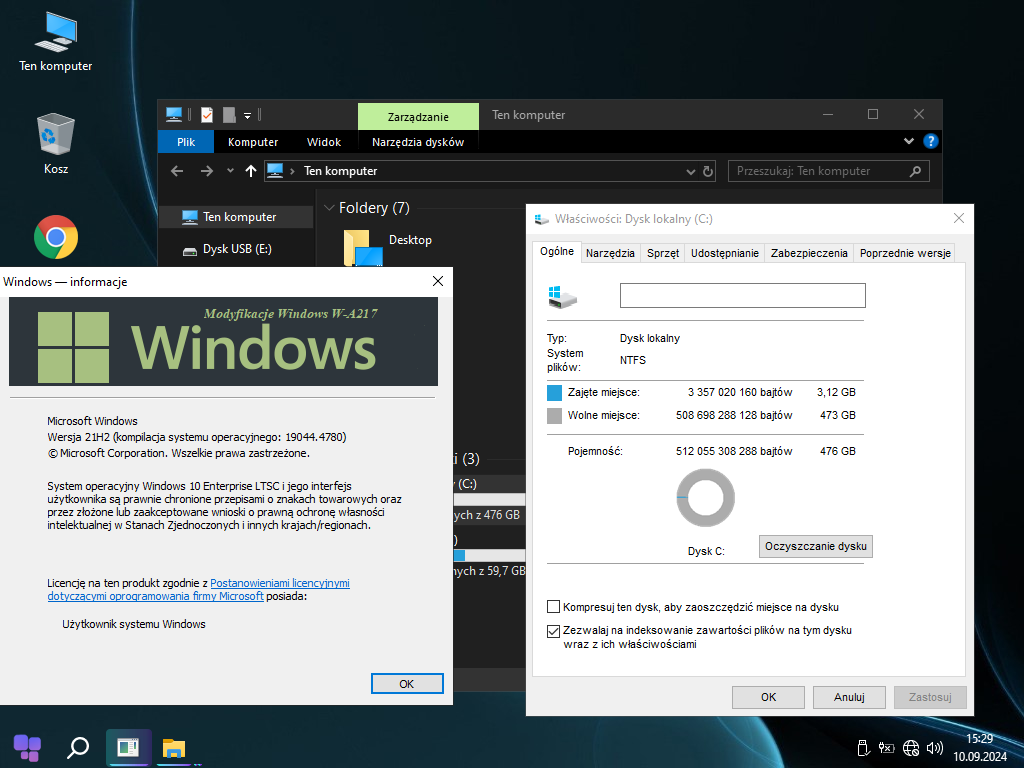Open the taskbar search magnifier
This screenshot has height=768, width=1024.
[x=78, y=747]
